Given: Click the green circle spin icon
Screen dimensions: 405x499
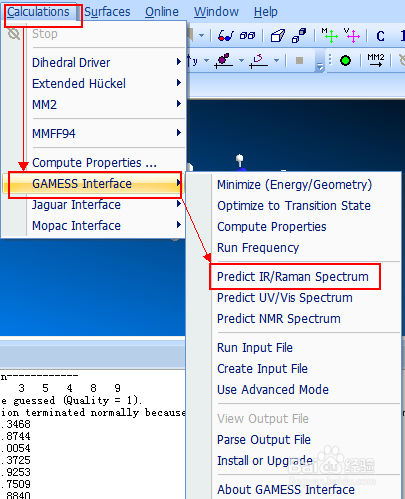Looking at the screenshot, I should pos(345,61).
